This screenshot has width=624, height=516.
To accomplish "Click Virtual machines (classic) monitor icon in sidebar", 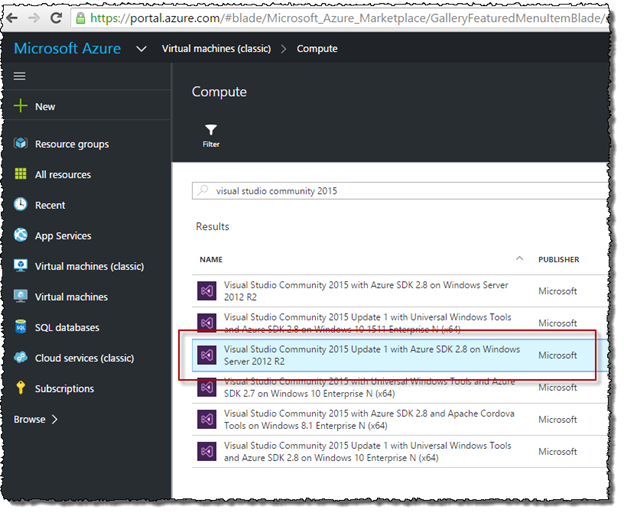I will [21, 266].
